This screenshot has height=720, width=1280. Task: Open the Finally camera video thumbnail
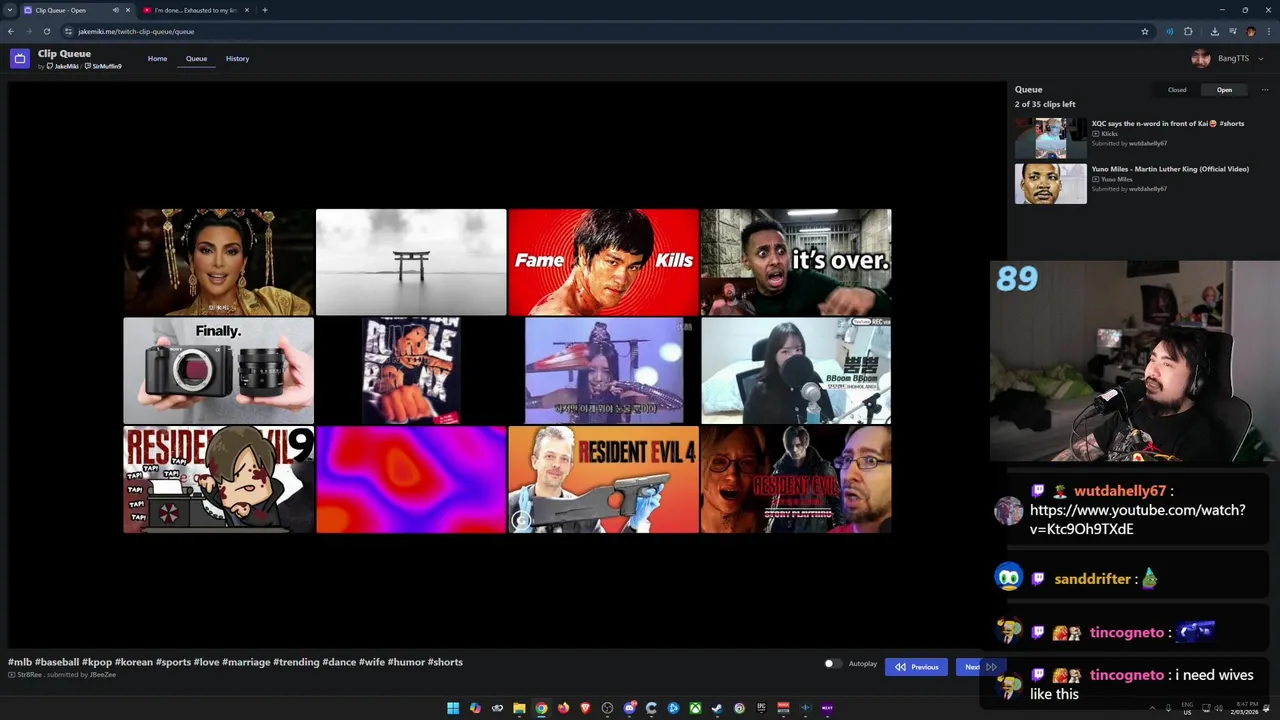point(218,371)
